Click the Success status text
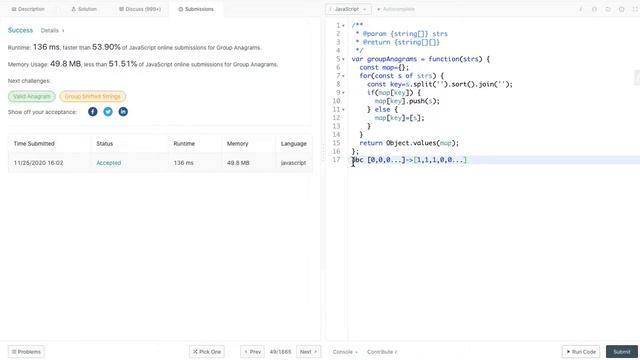The image size is (640, 360). pyautogui.click(x=20, y=30)
